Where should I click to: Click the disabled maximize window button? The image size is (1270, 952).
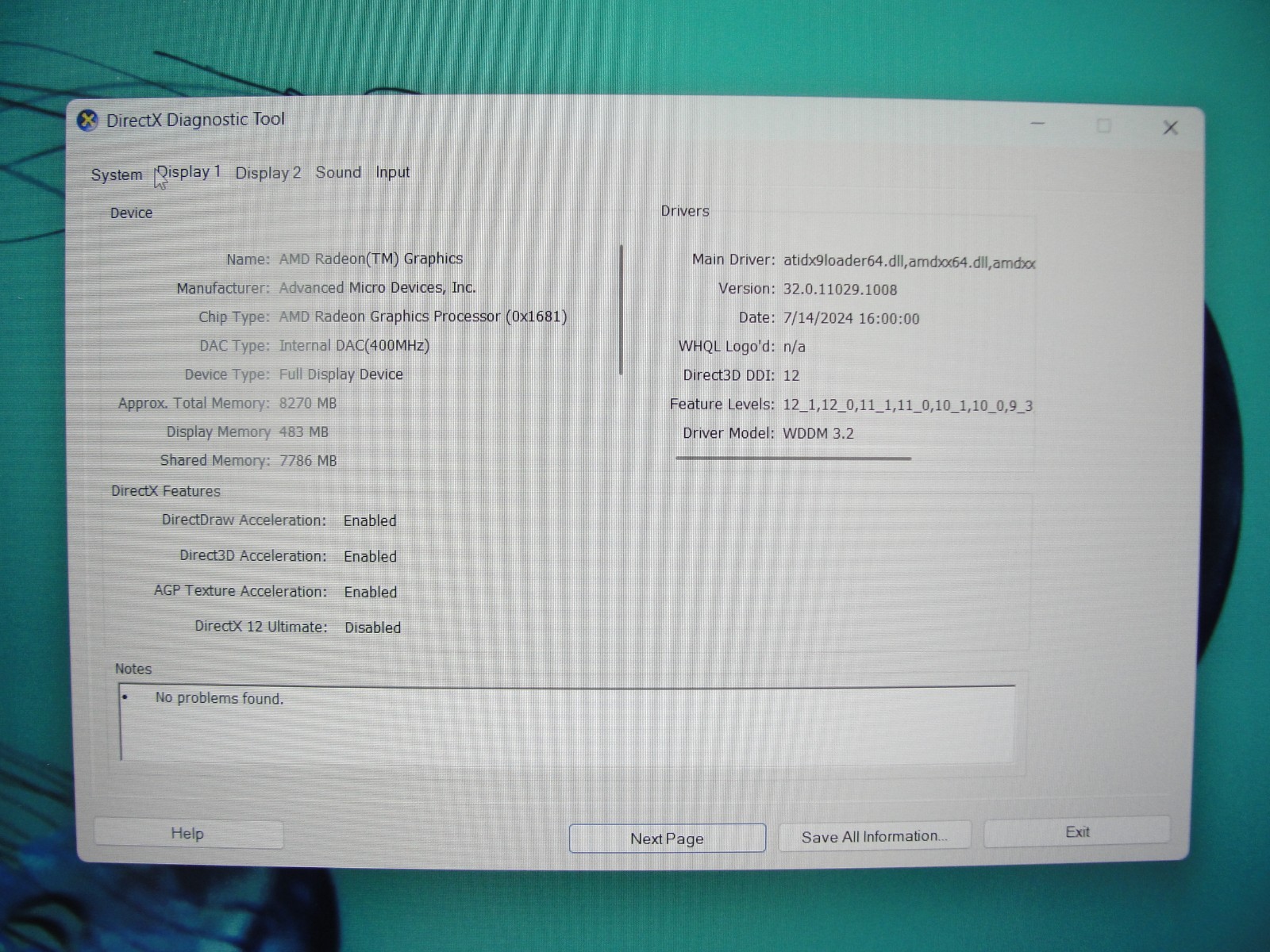[x=1104, y=126]
